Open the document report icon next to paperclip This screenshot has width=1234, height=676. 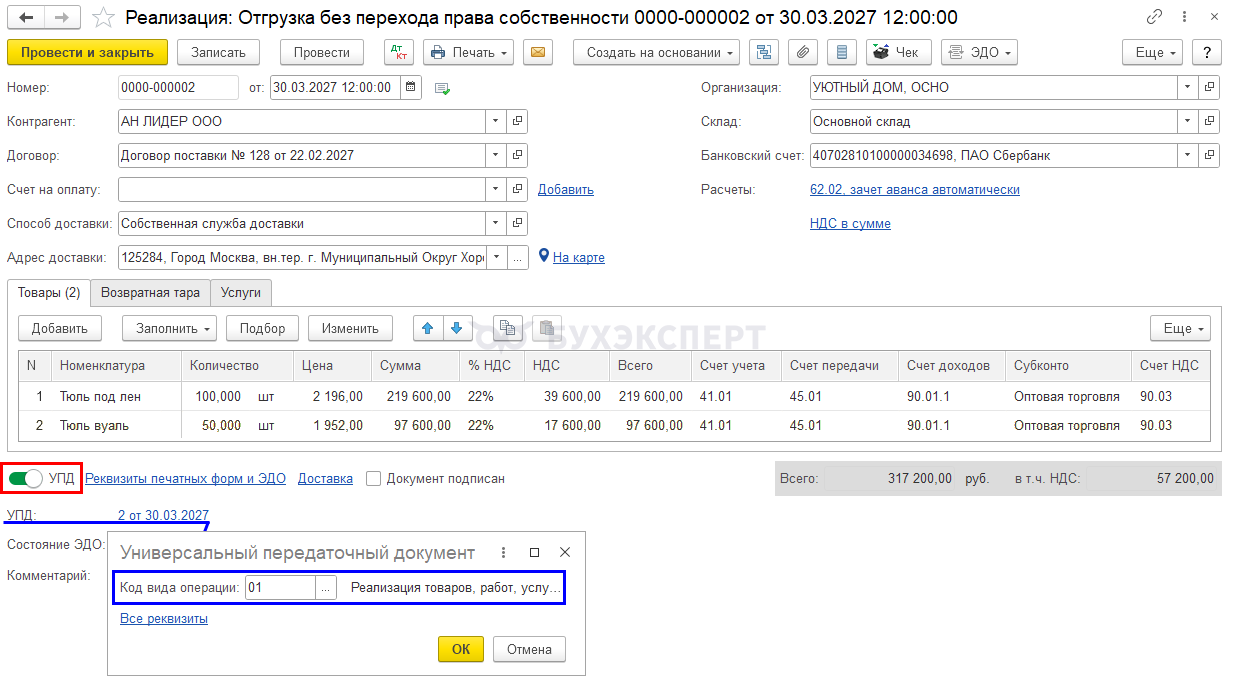click(x=841, y=52)
